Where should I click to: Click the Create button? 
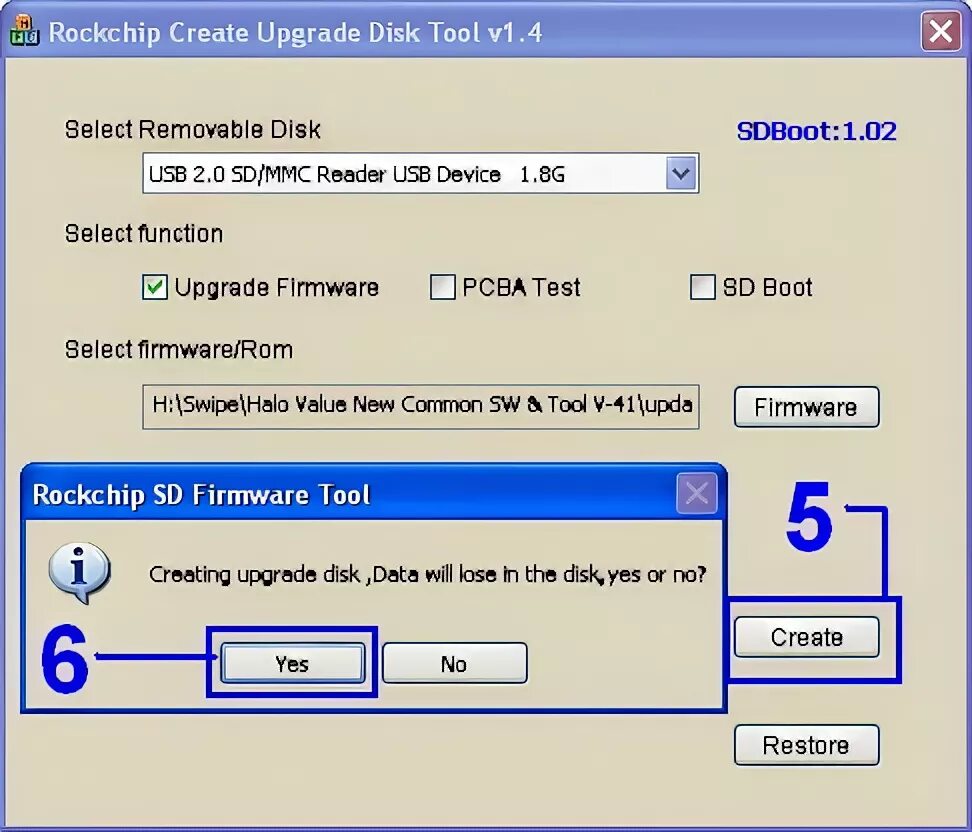806,637
